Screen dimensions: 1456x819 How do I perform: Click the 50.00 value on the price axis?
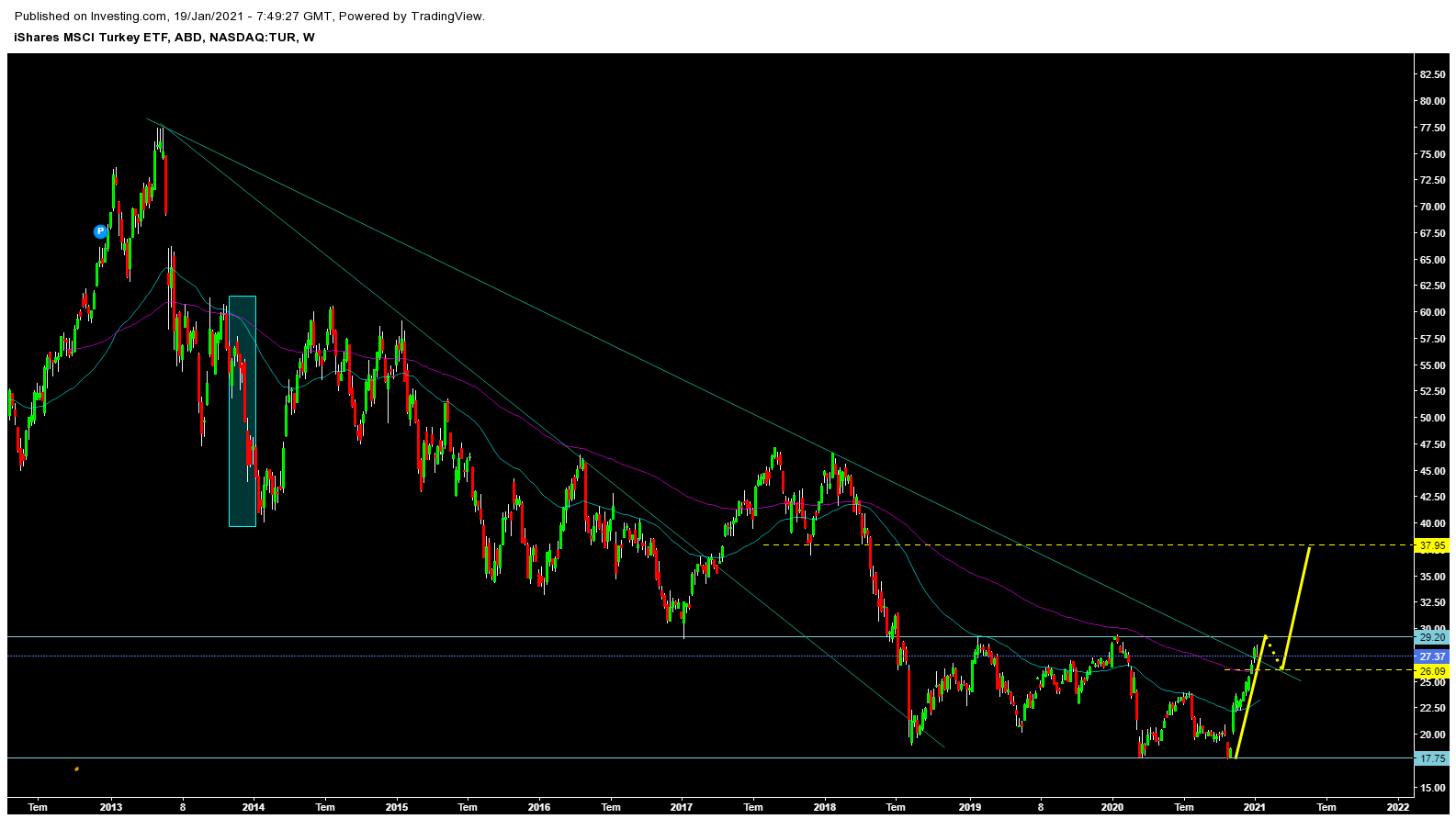1432,418
